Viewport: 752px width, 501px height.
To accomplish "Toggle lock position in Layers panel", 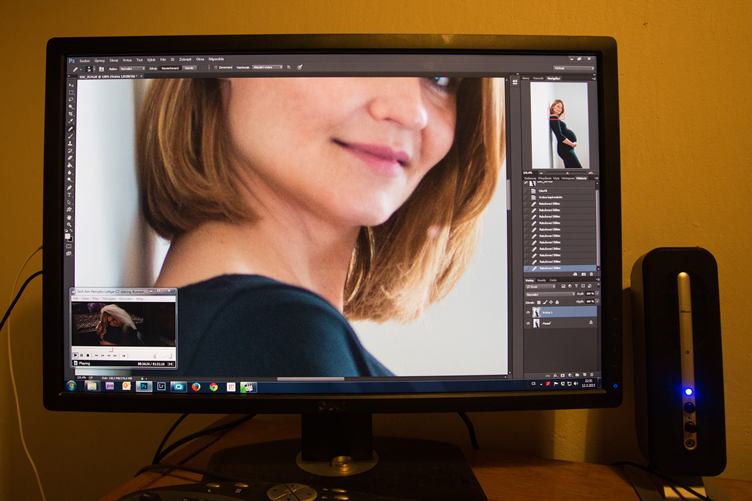I will pyautogui.click(x=551, y=302).
